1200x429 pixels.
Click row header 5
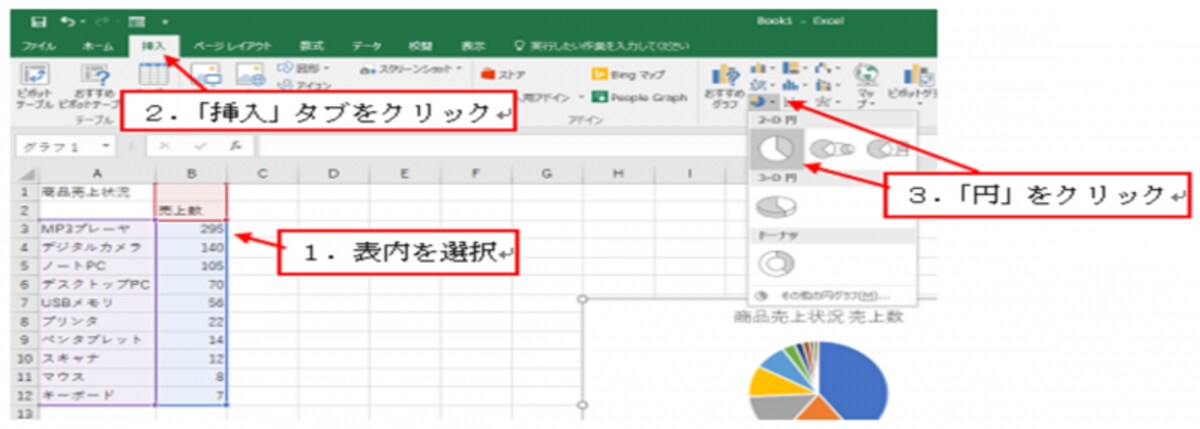[x=26, y=266]
